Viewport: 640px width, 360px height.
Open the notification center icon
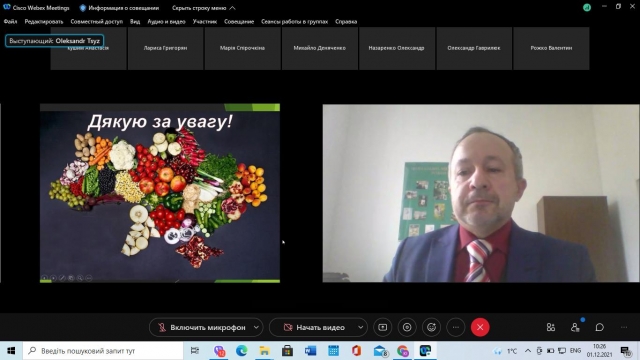click(626, 351)
